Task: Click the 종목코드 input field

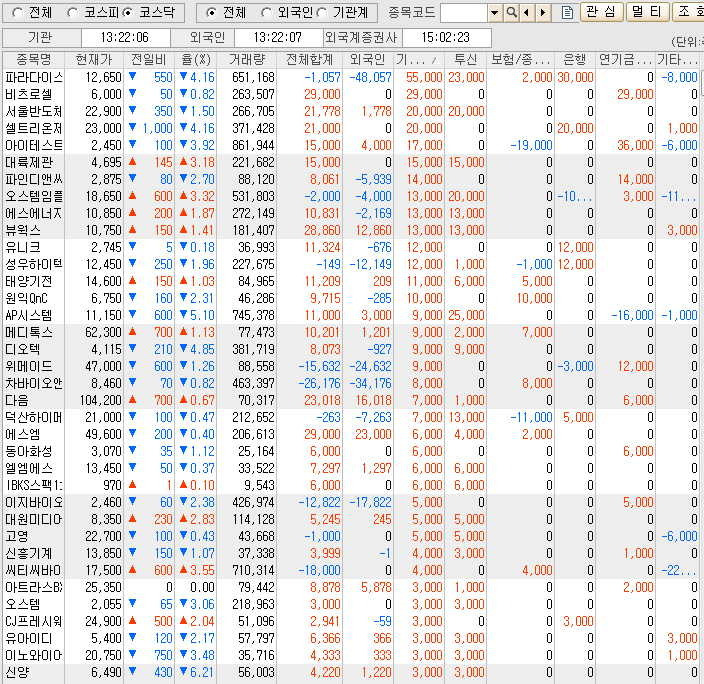Action: (464, 13)
